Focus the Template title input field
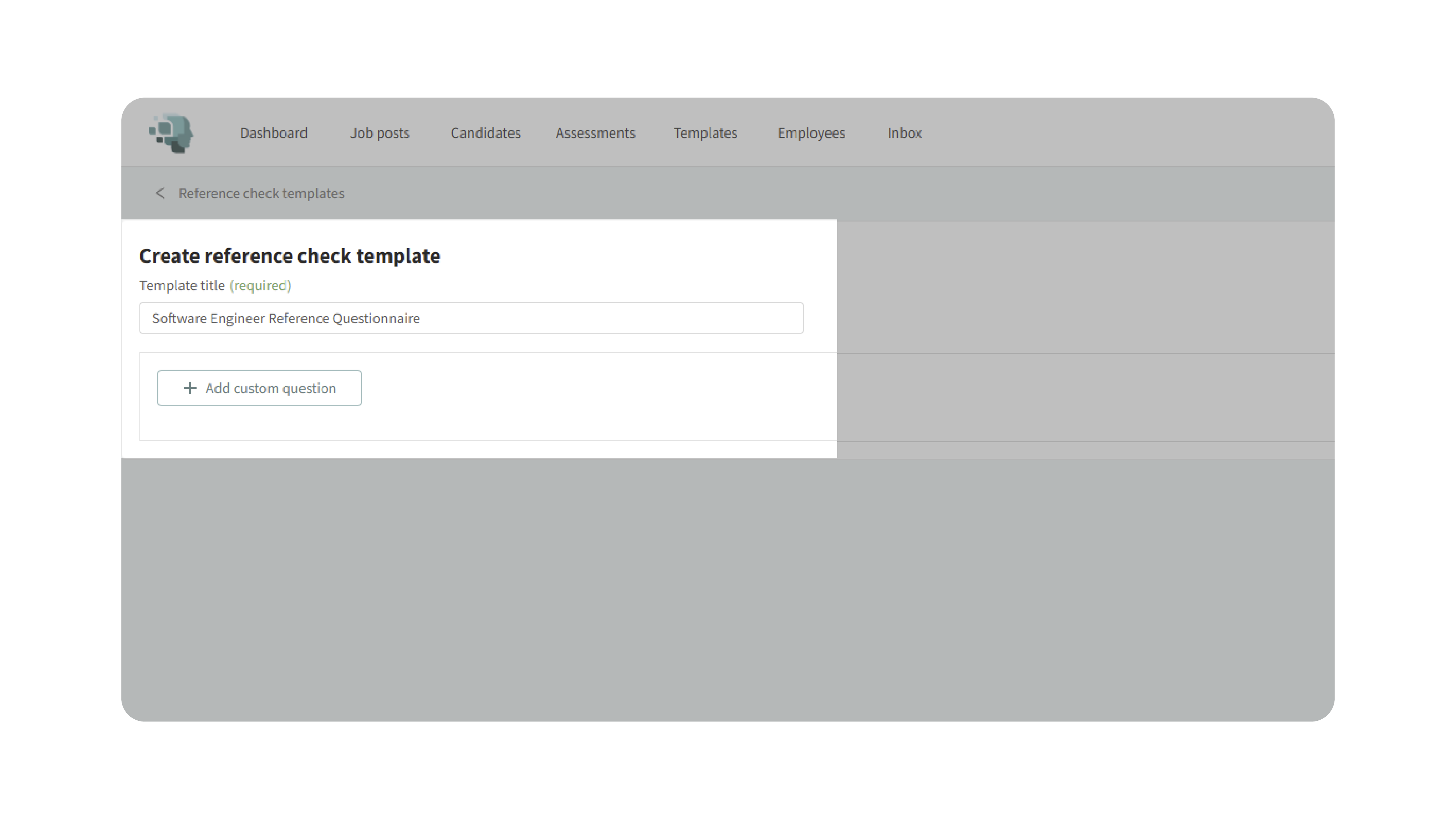This screenshot has height=819, width=1456. 471,318
